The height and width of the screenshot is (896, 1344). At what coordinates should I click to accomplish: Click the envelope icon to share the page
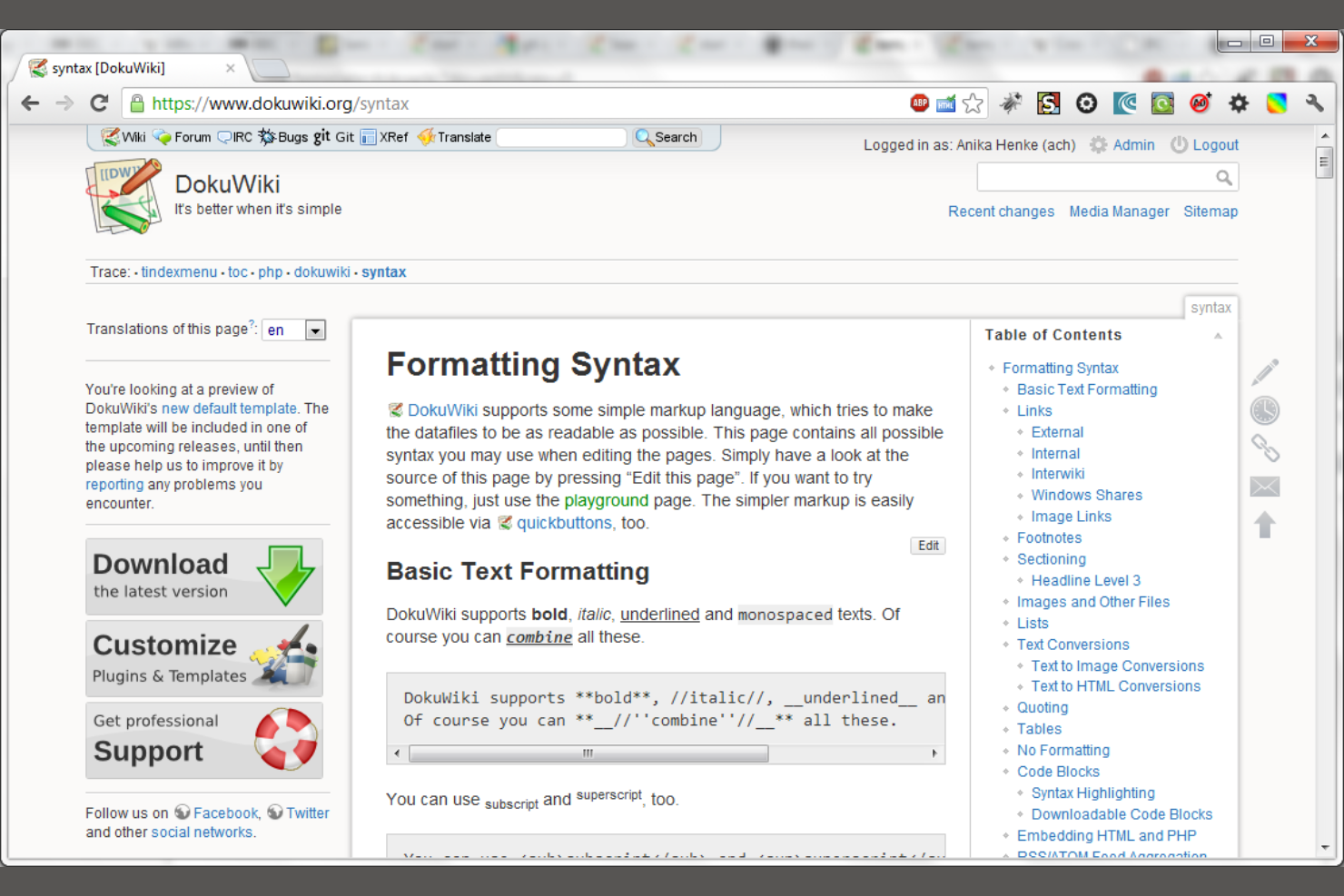[x=1265, y=487]
